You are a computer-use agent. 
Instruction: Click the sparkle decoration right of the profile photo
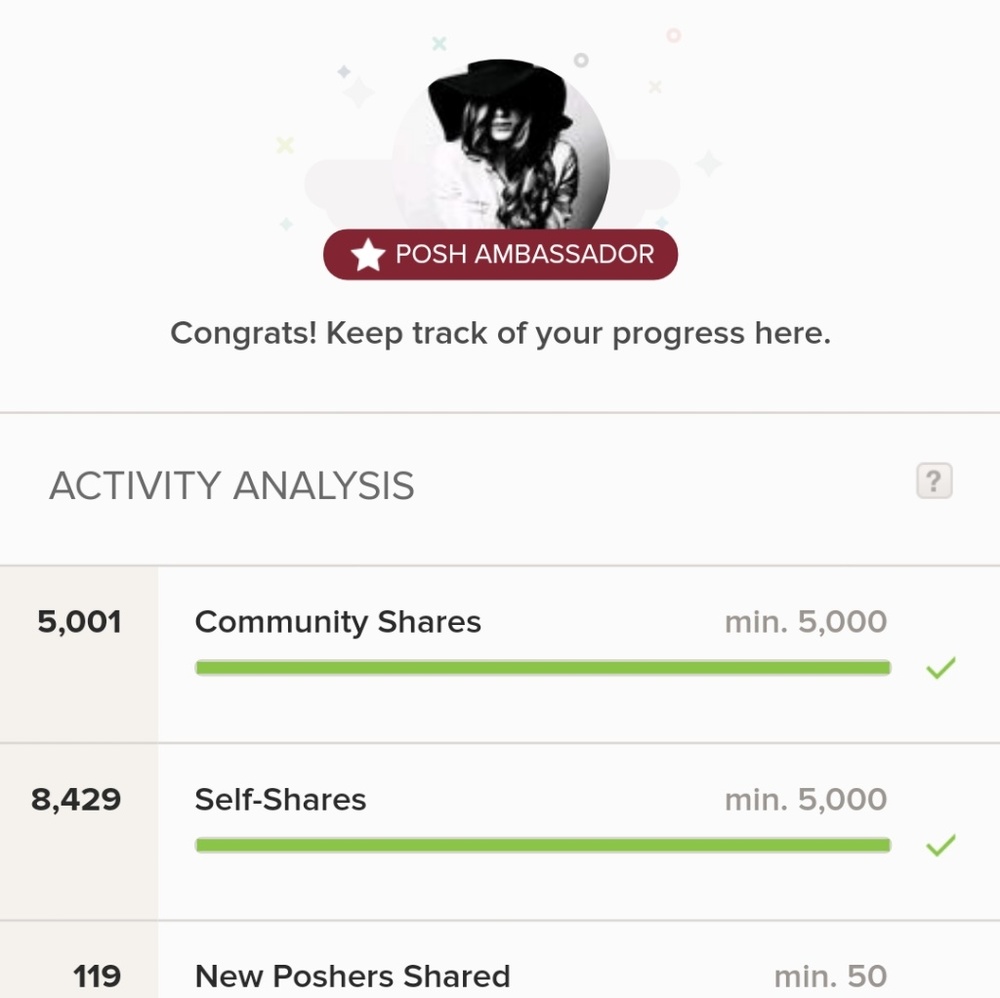pyautogui.click(x=708, y=163)
